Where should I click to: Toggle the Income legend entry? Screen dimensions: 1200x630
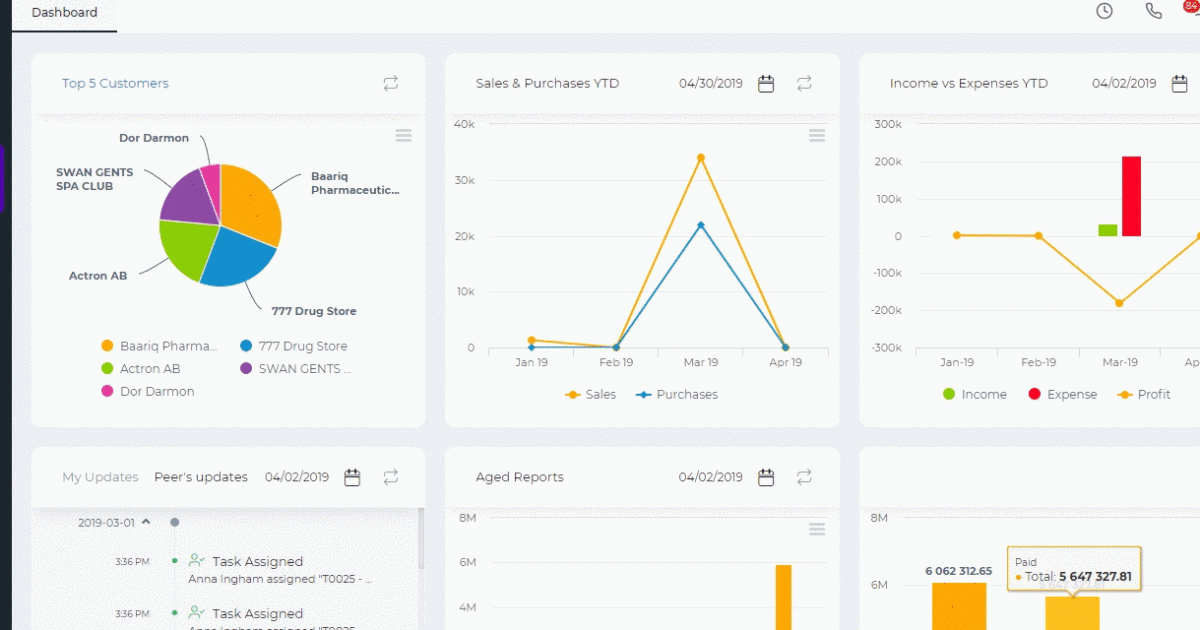(x=975, y=395)
